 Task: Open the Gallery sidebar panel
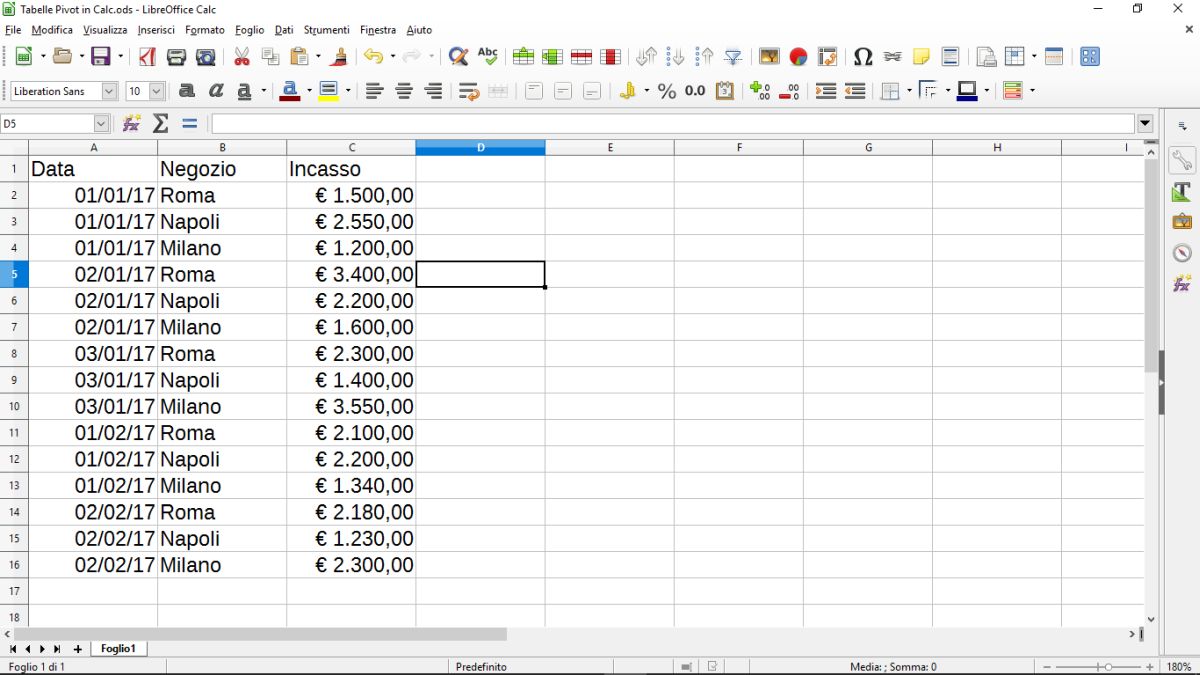pyautogui.click(x=1183, y=220)
